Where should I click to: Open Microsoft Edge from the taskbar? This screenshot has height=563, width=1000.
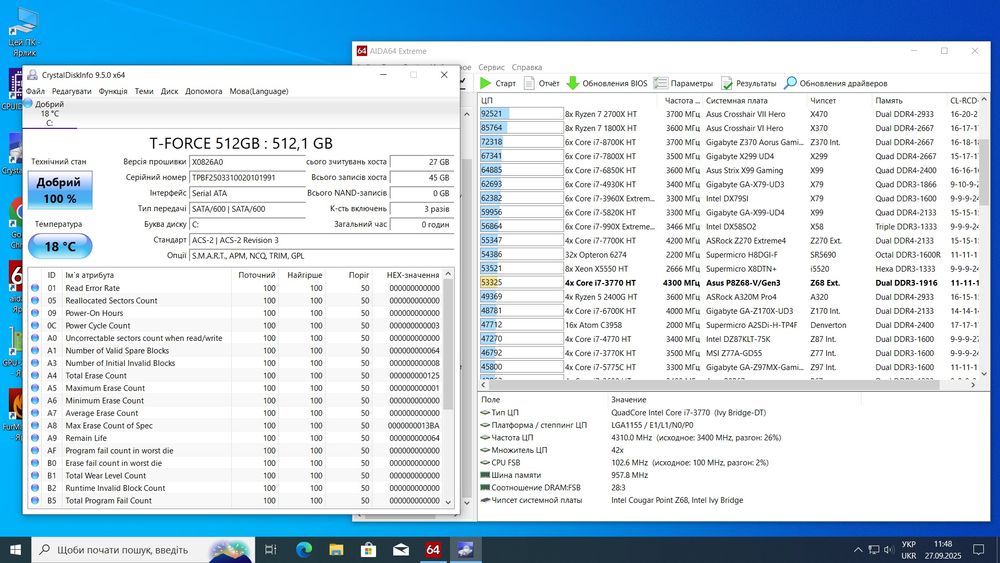point(304,550)
